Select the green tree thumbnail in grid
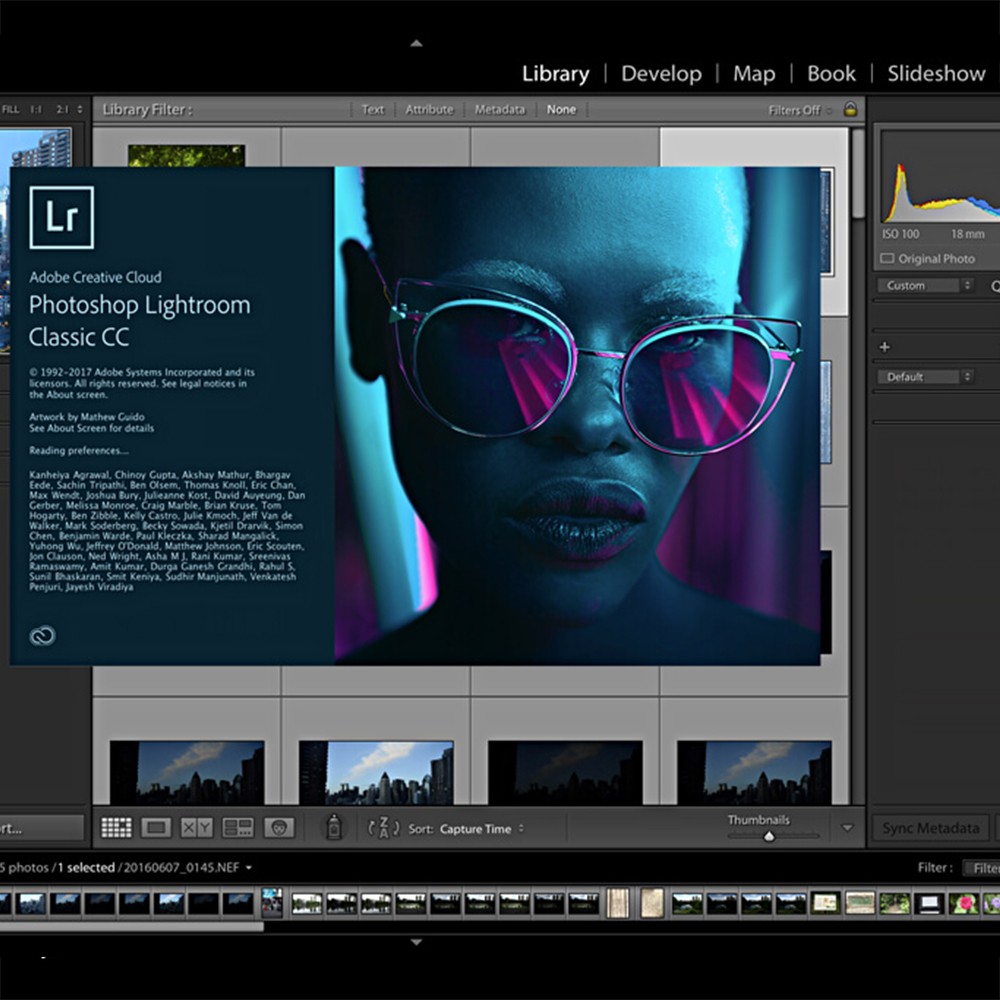This screenshot has height=1000, width=1000. pos(186,156)
